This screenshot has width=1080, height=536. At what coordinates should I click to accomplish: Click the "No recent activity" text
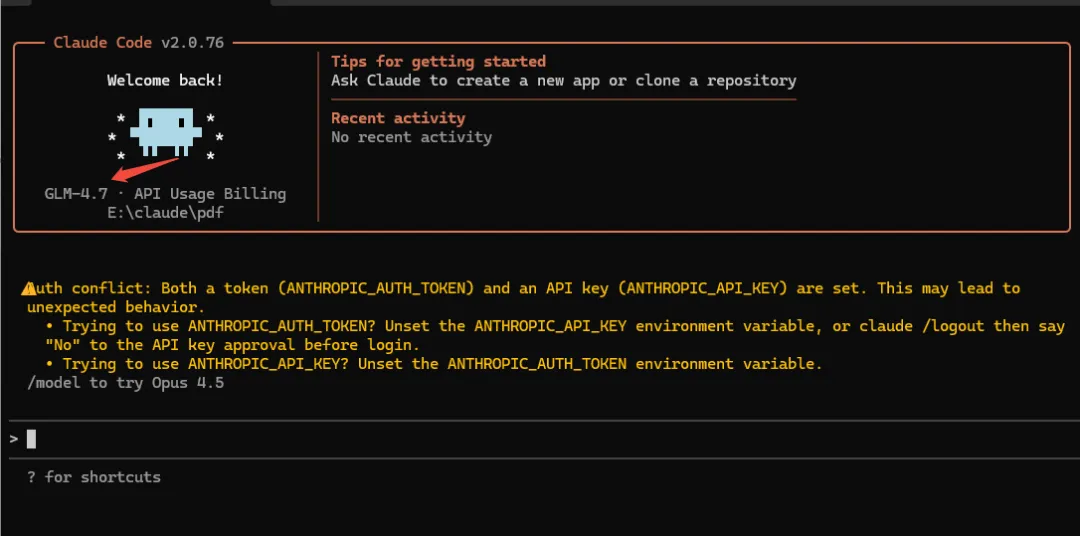pyautogui.click(x=411, y=137)
